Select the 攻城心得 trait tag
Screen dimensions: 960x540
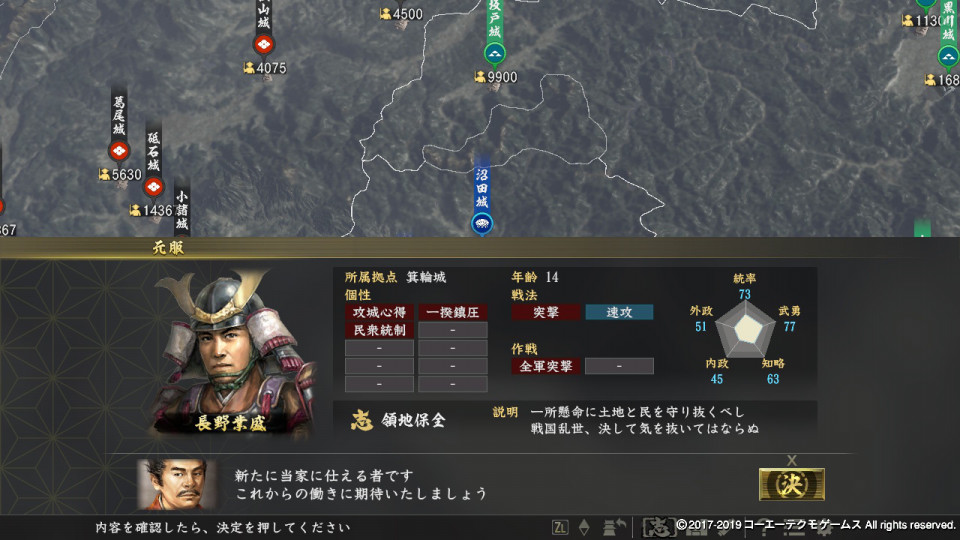[379, 312]
